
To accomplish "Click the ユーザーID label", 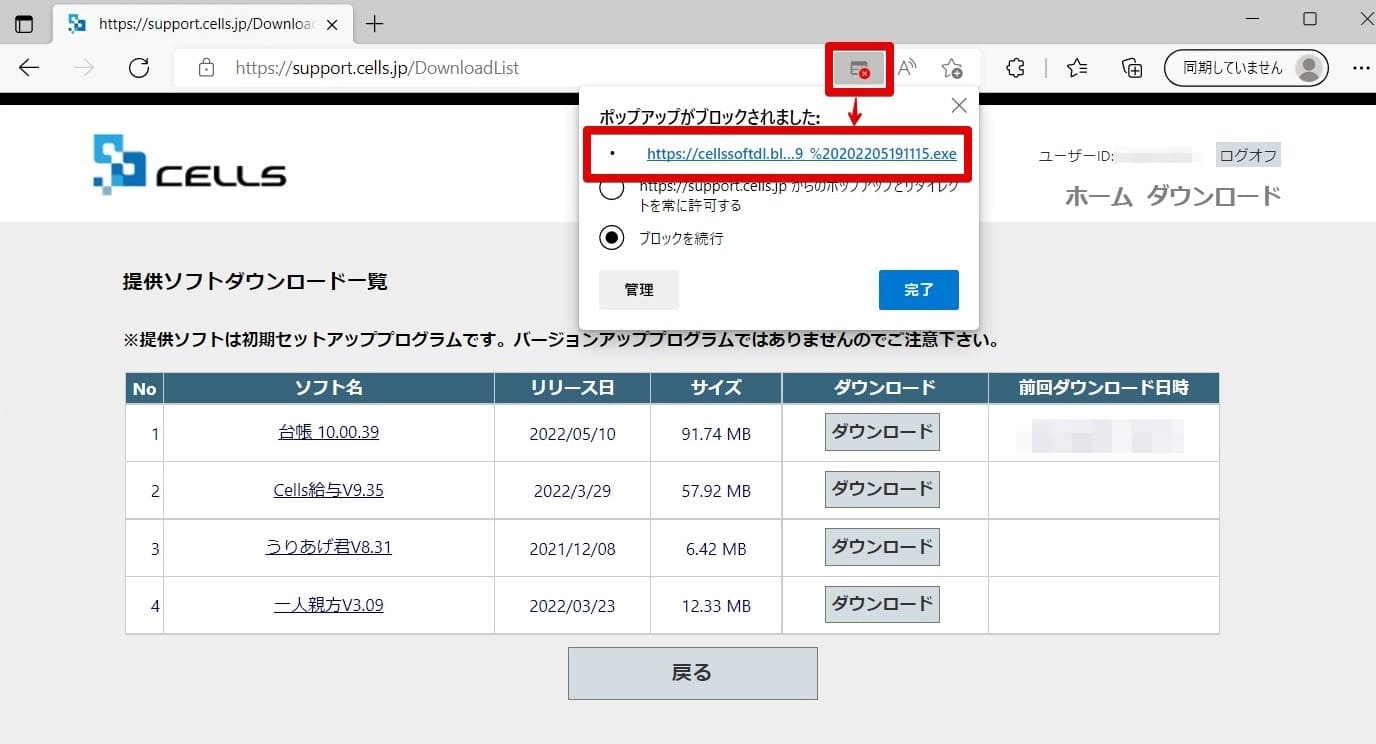I will tap(1076, 156).
